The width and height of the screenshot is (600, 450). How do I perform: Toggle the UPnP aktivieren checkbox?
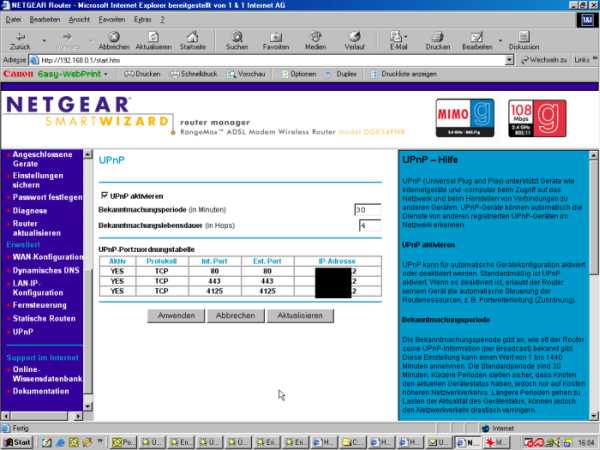[104, 195]
